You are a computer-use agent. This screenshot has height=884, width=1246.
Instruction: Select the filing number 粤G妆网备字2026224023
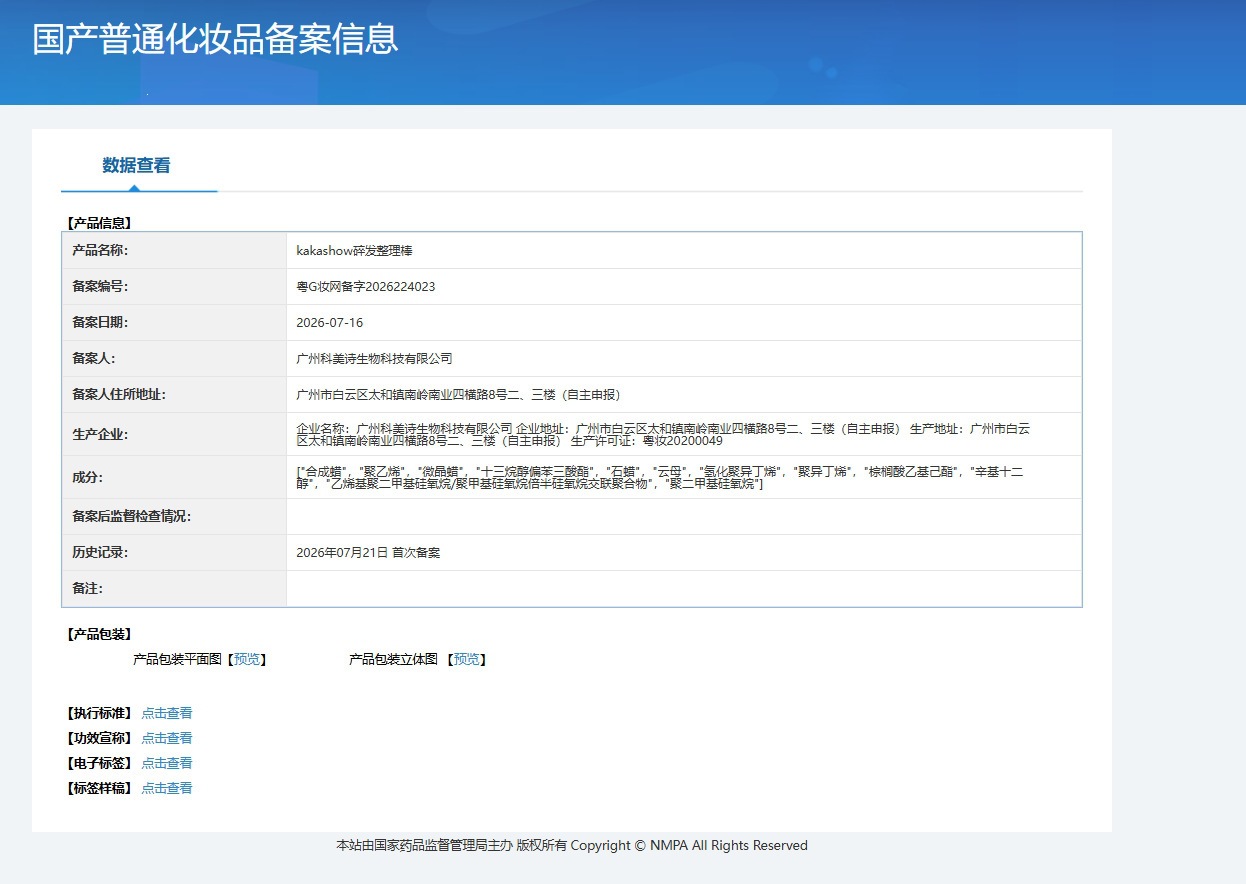click(366, 287)
